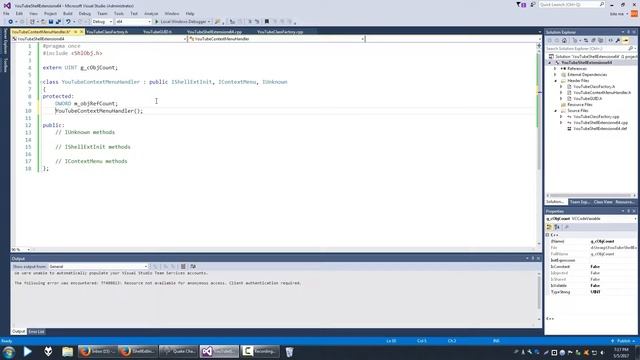Select YouTubeGUID.h in Solution Explorer
The height and width of the screenshot is (360, 640).
coord(587,98)
